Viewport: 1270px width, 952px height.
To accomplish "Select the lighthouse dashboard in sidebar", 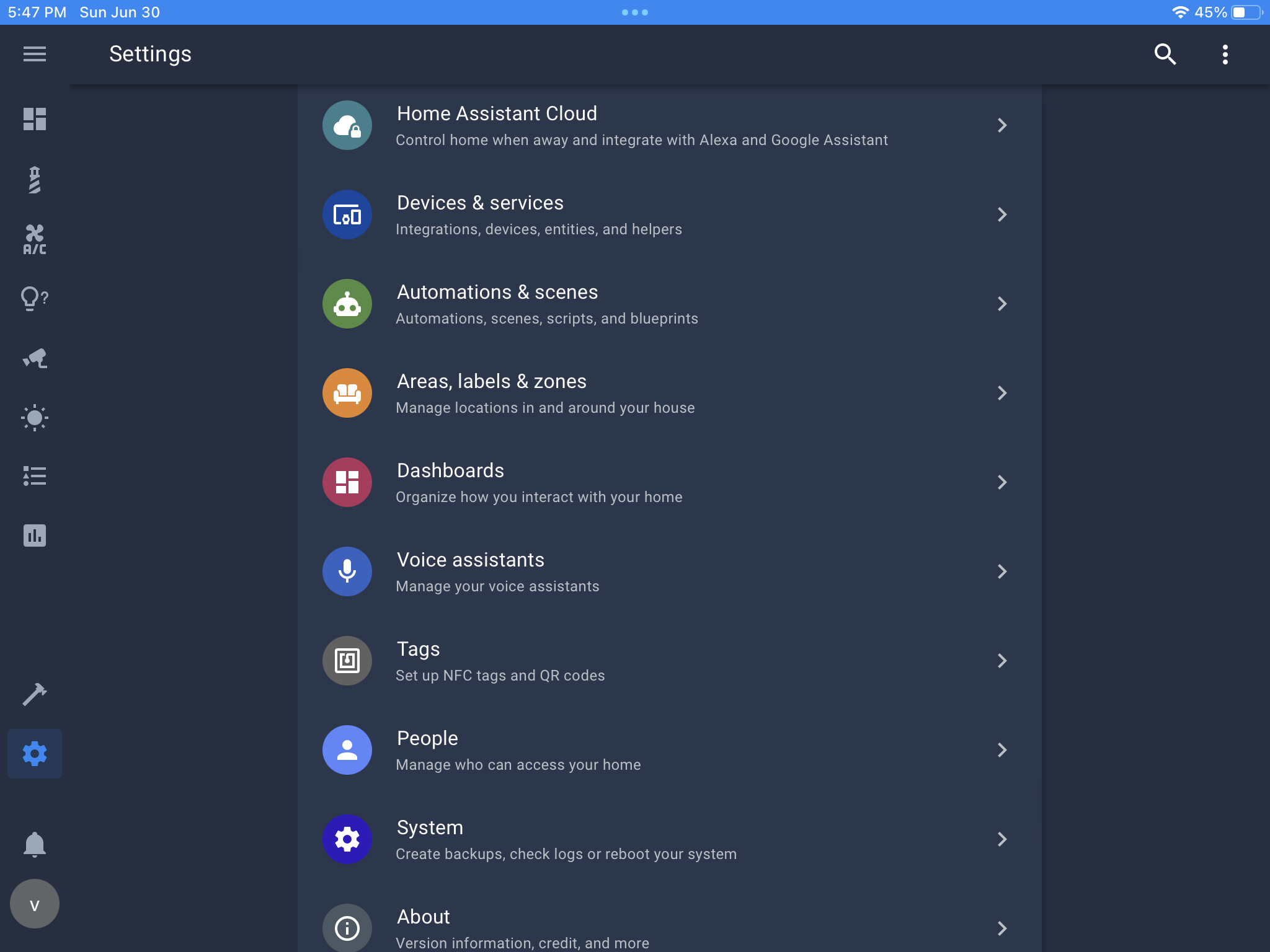I will click(35, 180).
